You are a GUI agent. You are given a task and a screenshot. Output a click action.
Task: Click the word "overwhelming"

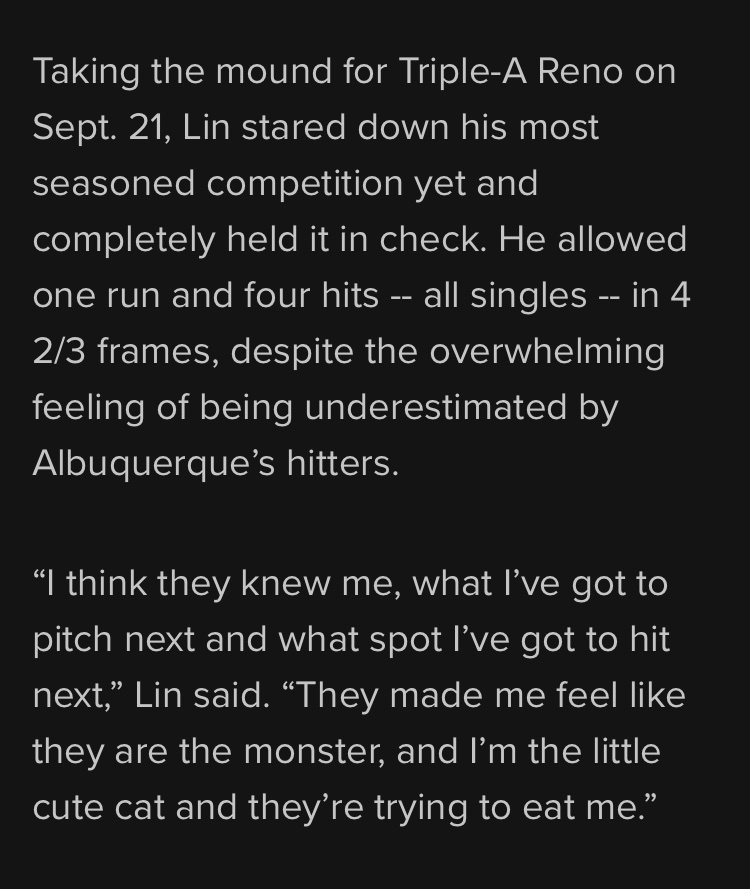547,352
